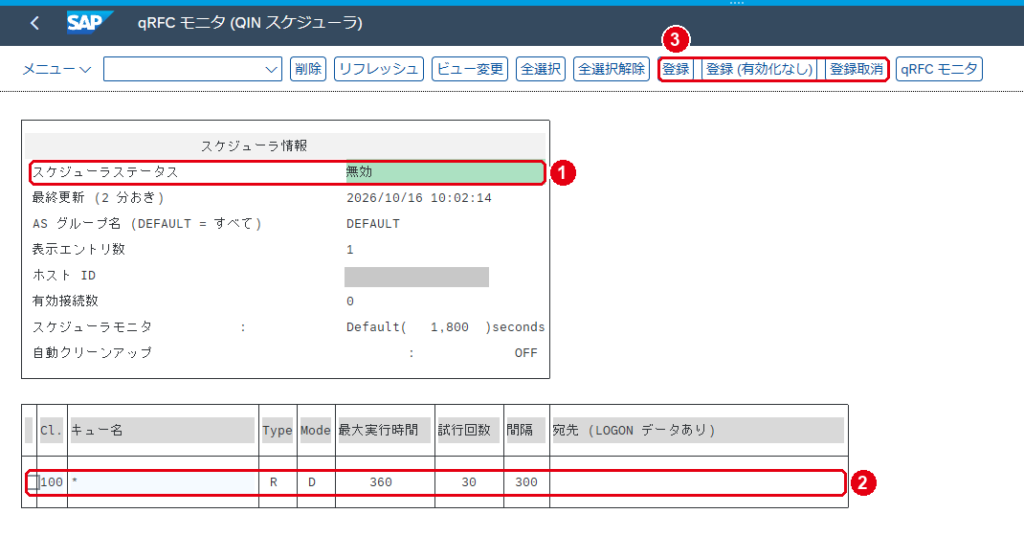The image size is (1024, 536).
Task: Click the 全選択解除 button
Action: click(611, 69)
